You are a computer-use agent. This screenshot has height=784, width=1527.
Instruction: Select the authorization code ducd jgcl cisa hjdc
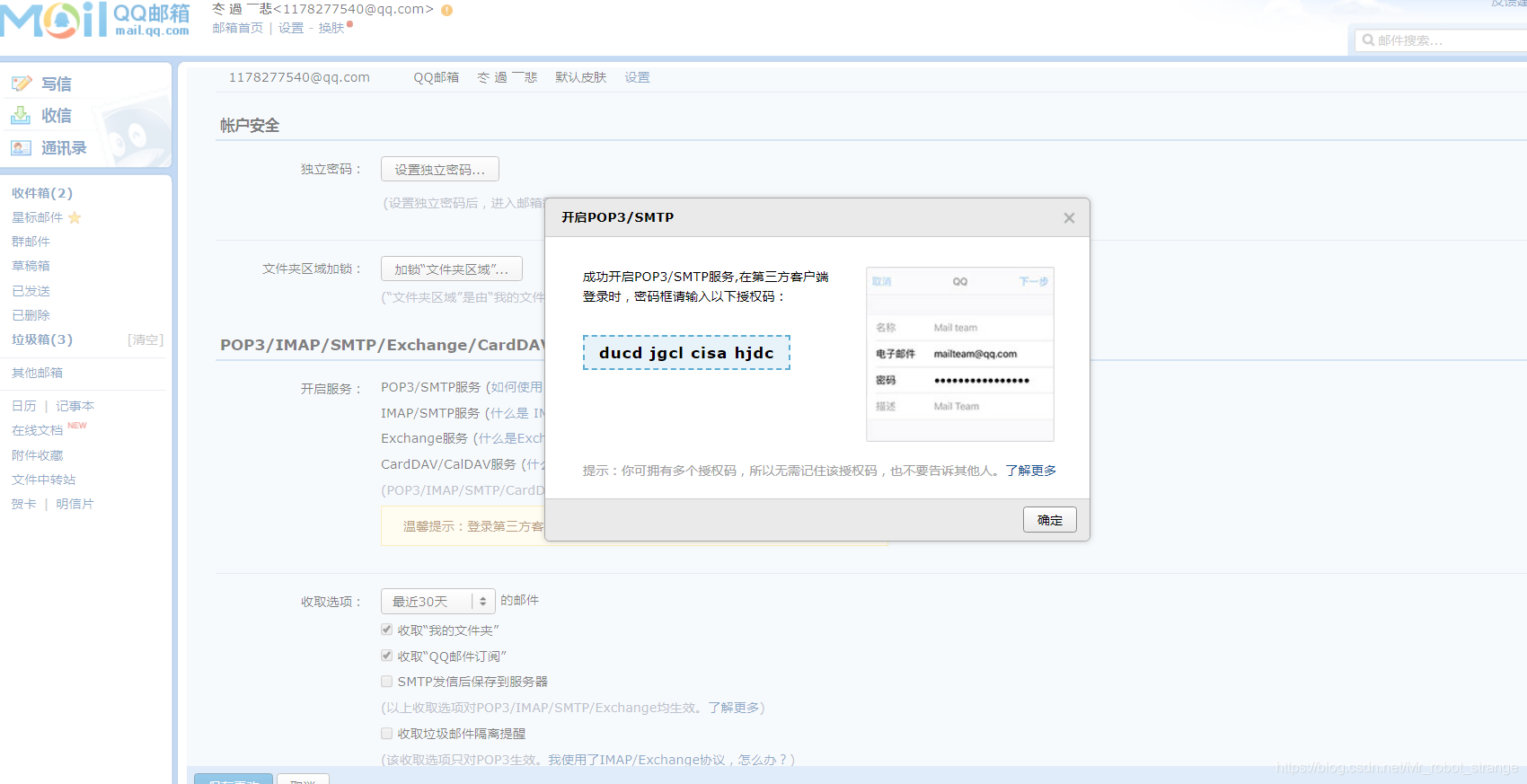(686, 353)
